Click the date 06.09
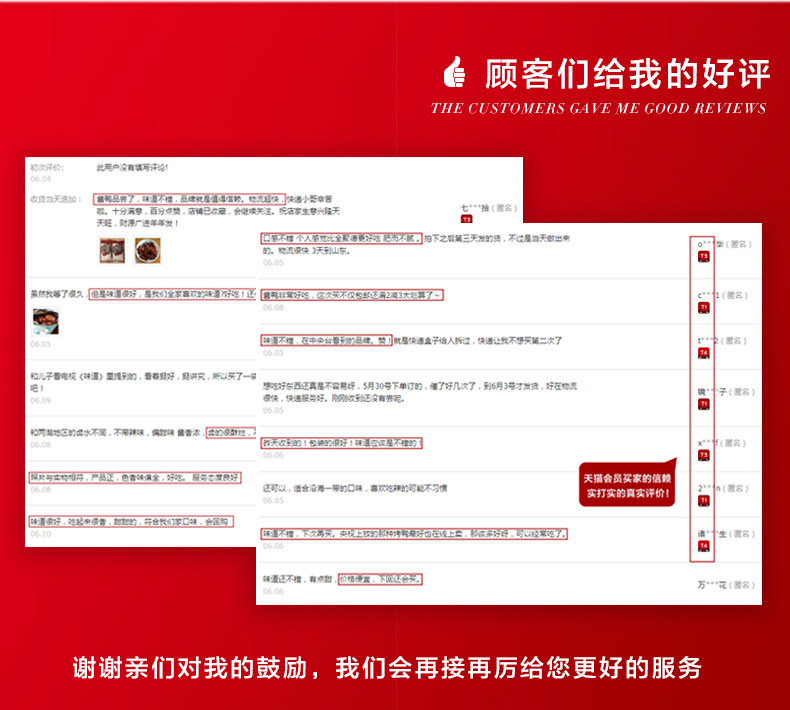This screenshot has height=710, width=790. point(40,400)
